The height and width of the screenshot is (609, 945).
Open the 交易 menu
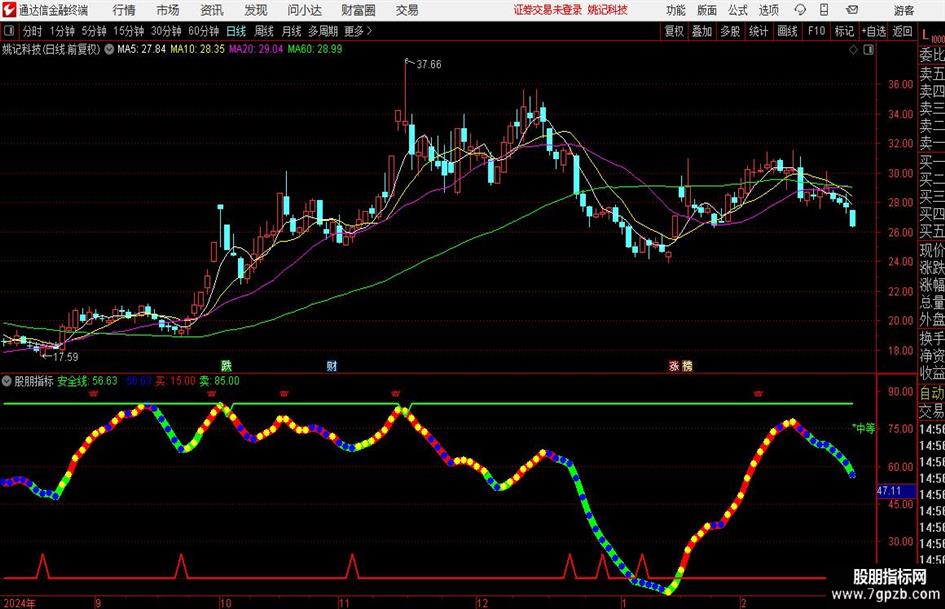407,10
